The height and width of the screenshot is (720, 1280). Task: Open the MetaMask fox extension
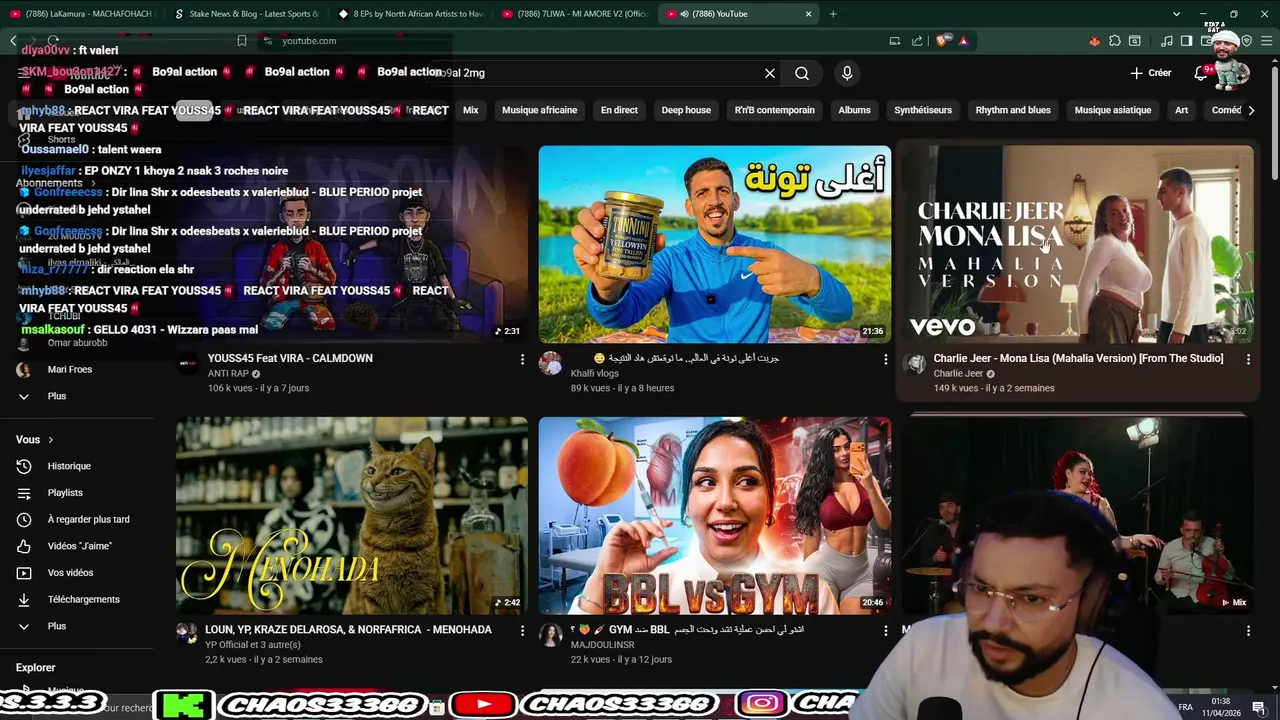point(1094,41)
